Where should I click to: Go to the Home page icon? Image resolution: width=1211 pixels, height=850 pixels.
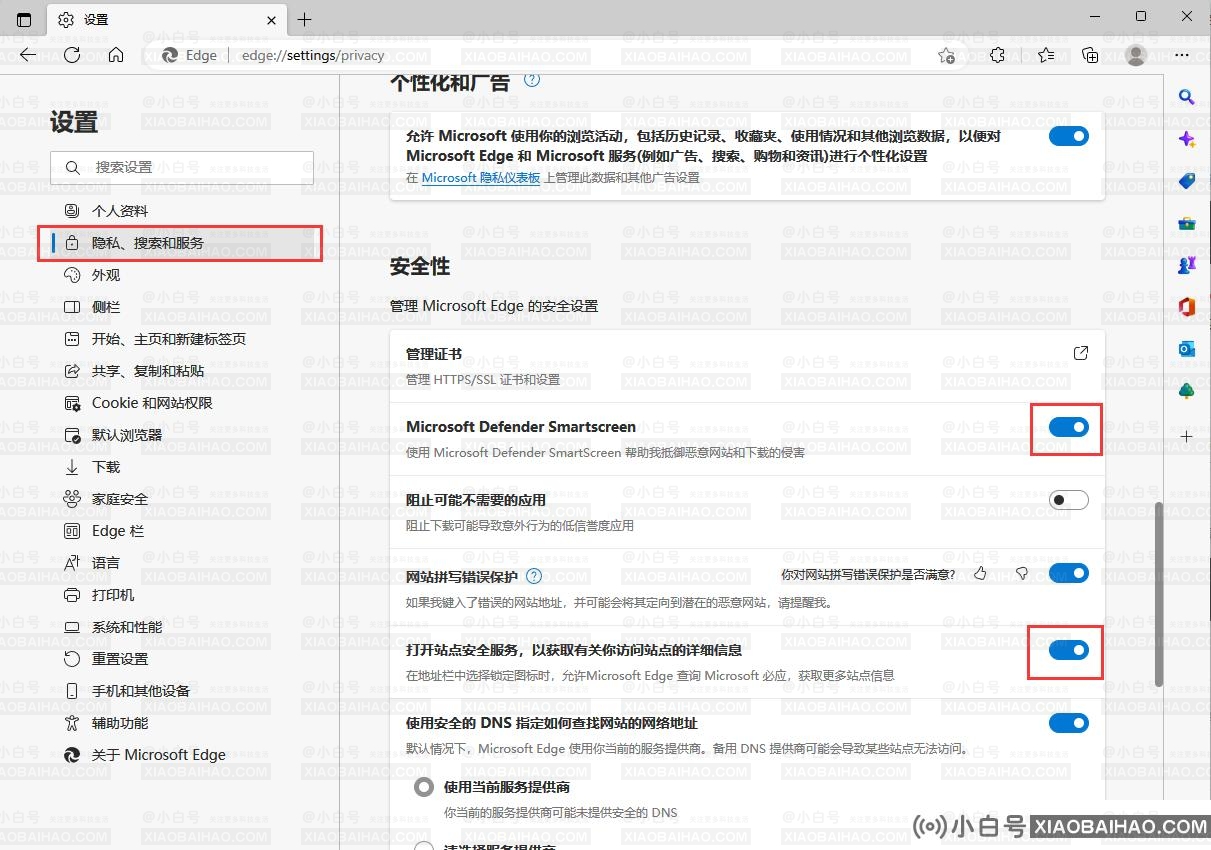[x=116, y=55]
